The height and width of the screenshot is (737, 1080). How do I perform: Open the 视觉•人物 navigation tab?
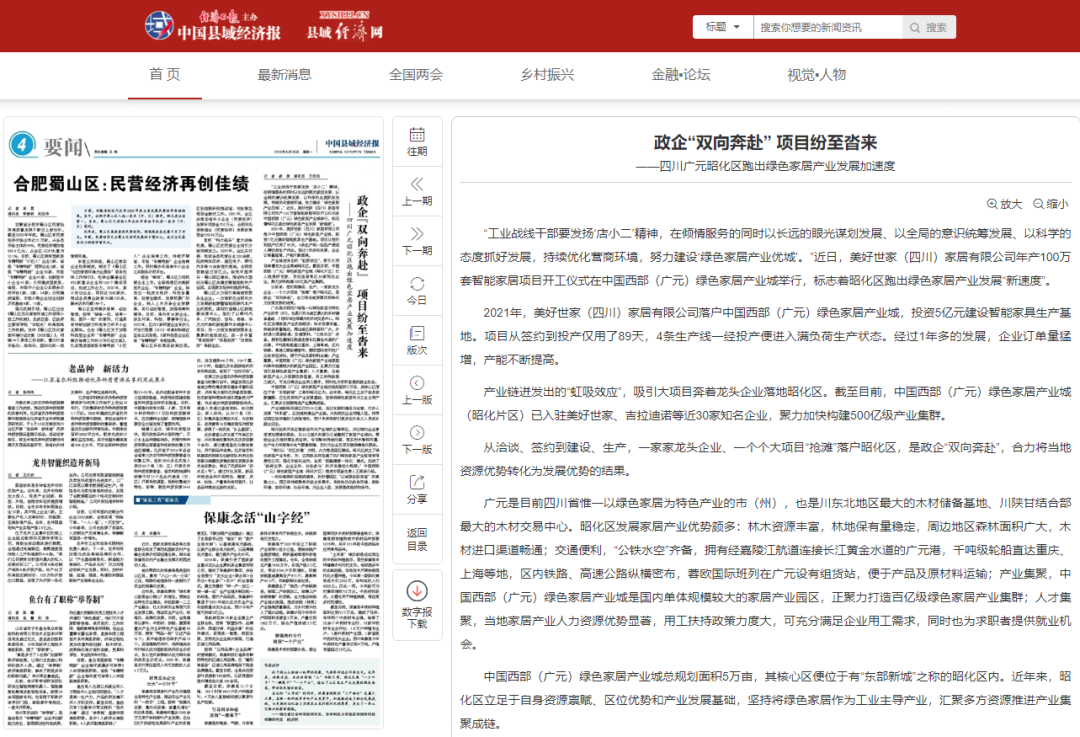pos(816,74)
